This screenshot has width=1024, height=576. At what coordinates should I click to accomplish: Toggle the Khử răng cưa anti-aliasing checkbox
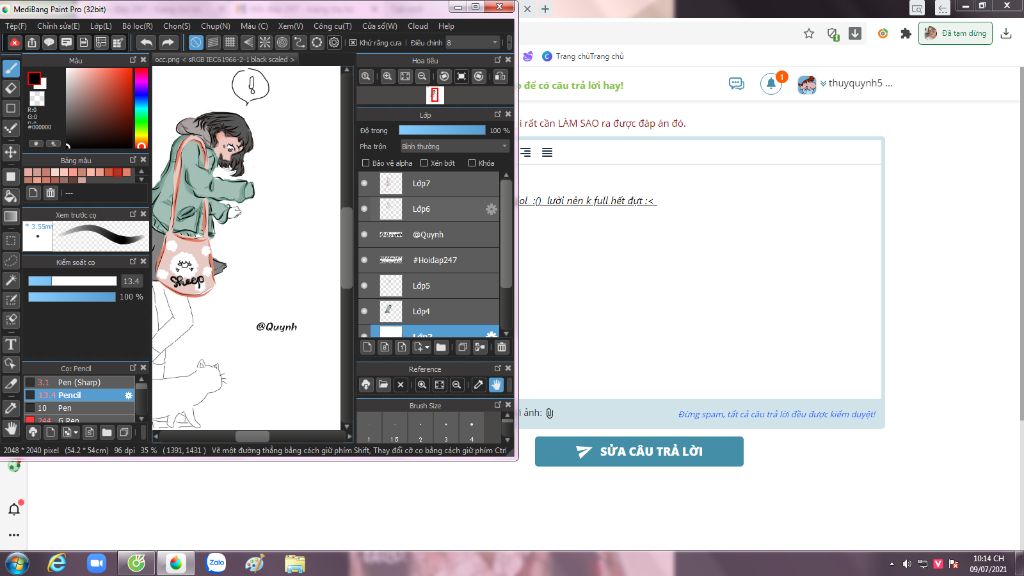click(x=353, y=42)
